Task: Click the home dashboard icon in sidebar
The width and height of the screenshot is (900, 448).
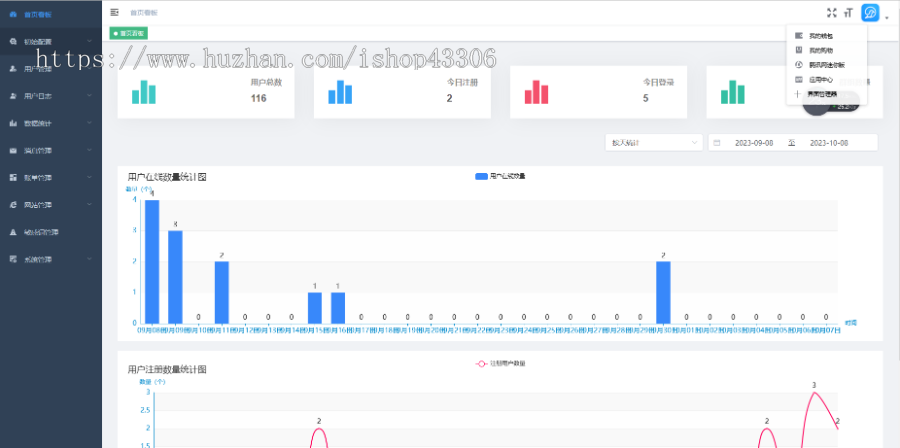Action: pyautogui.click(x=14, y=14)
